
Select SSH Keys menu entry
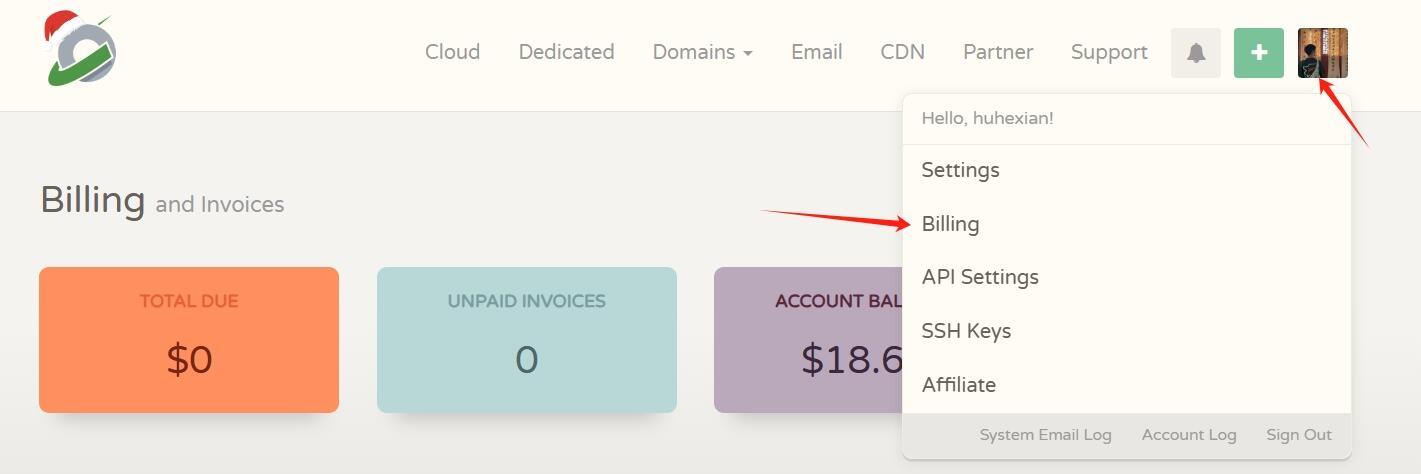(966, 331)
